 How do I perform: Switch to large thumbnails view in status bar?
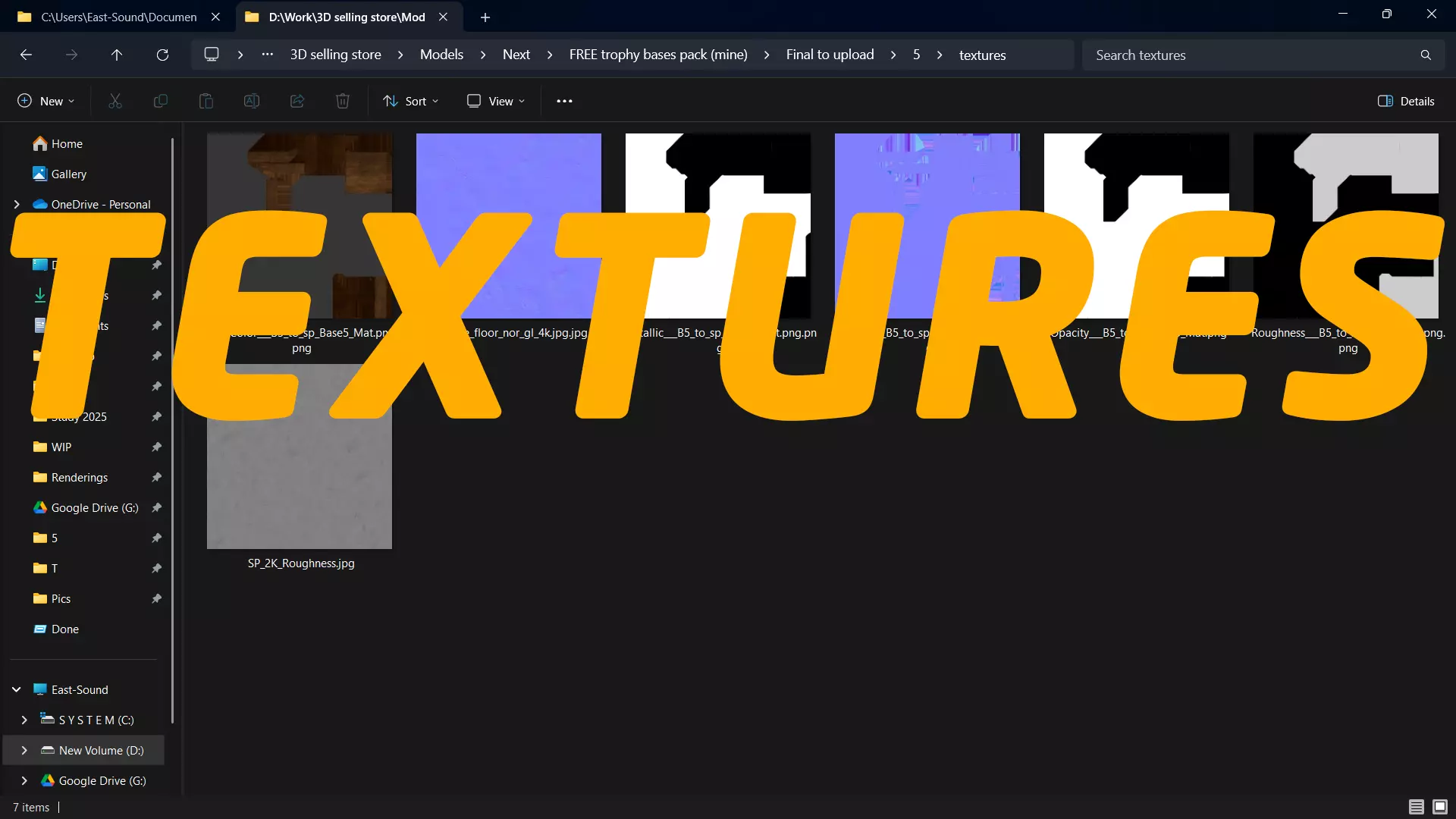coord(1440,807)
